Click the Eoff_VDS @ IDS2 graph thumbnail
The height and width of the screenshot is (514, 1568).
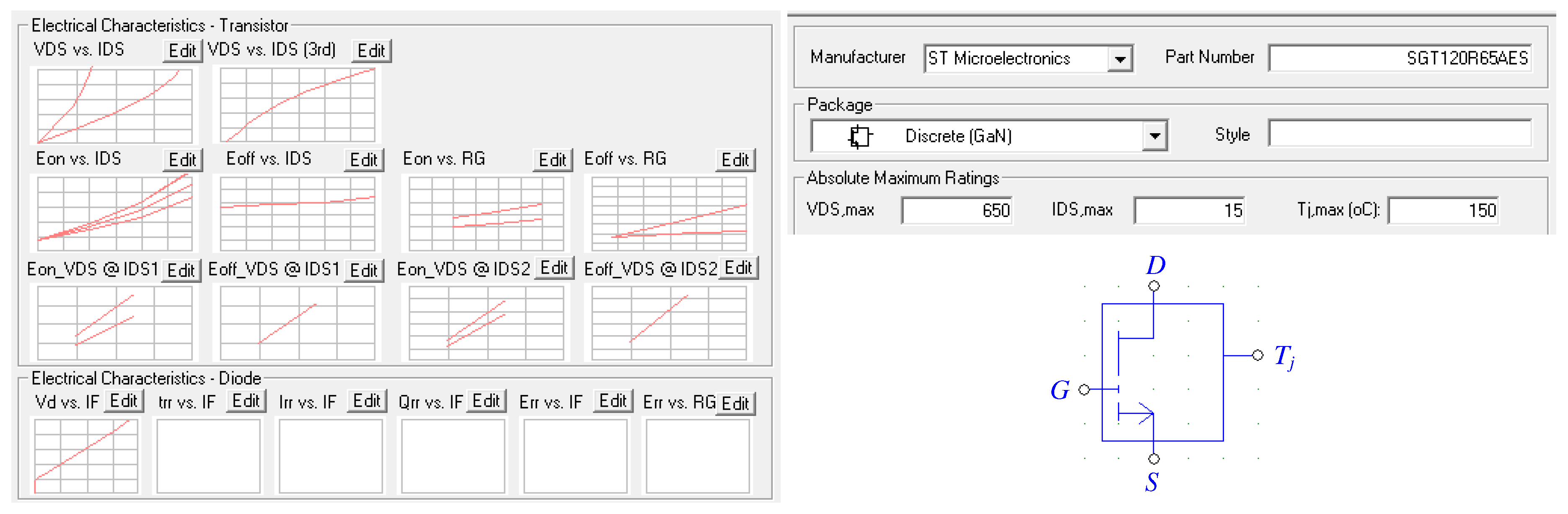click(668, 323)
